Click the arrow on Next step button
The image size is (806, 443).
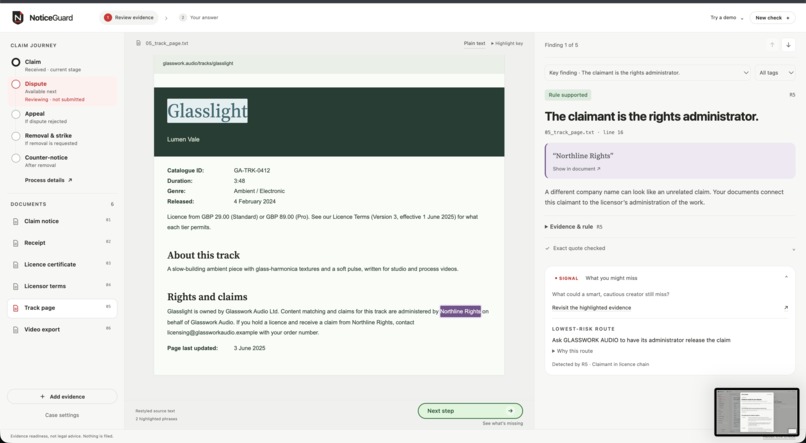[510, 411]
